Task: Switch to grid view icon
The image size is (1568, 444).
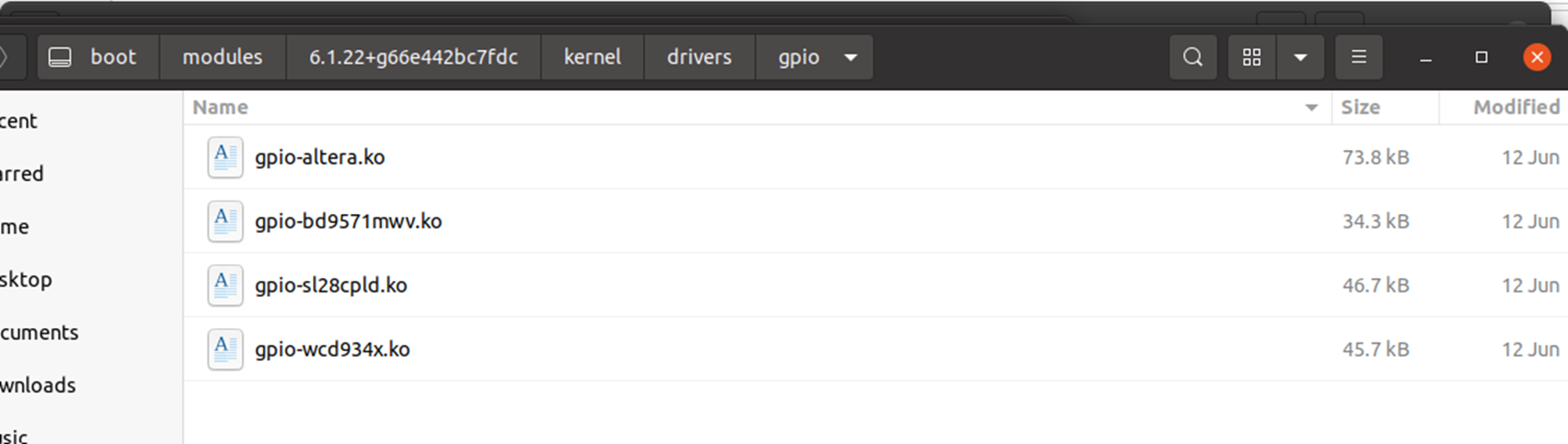Action: pos(1252,57)
